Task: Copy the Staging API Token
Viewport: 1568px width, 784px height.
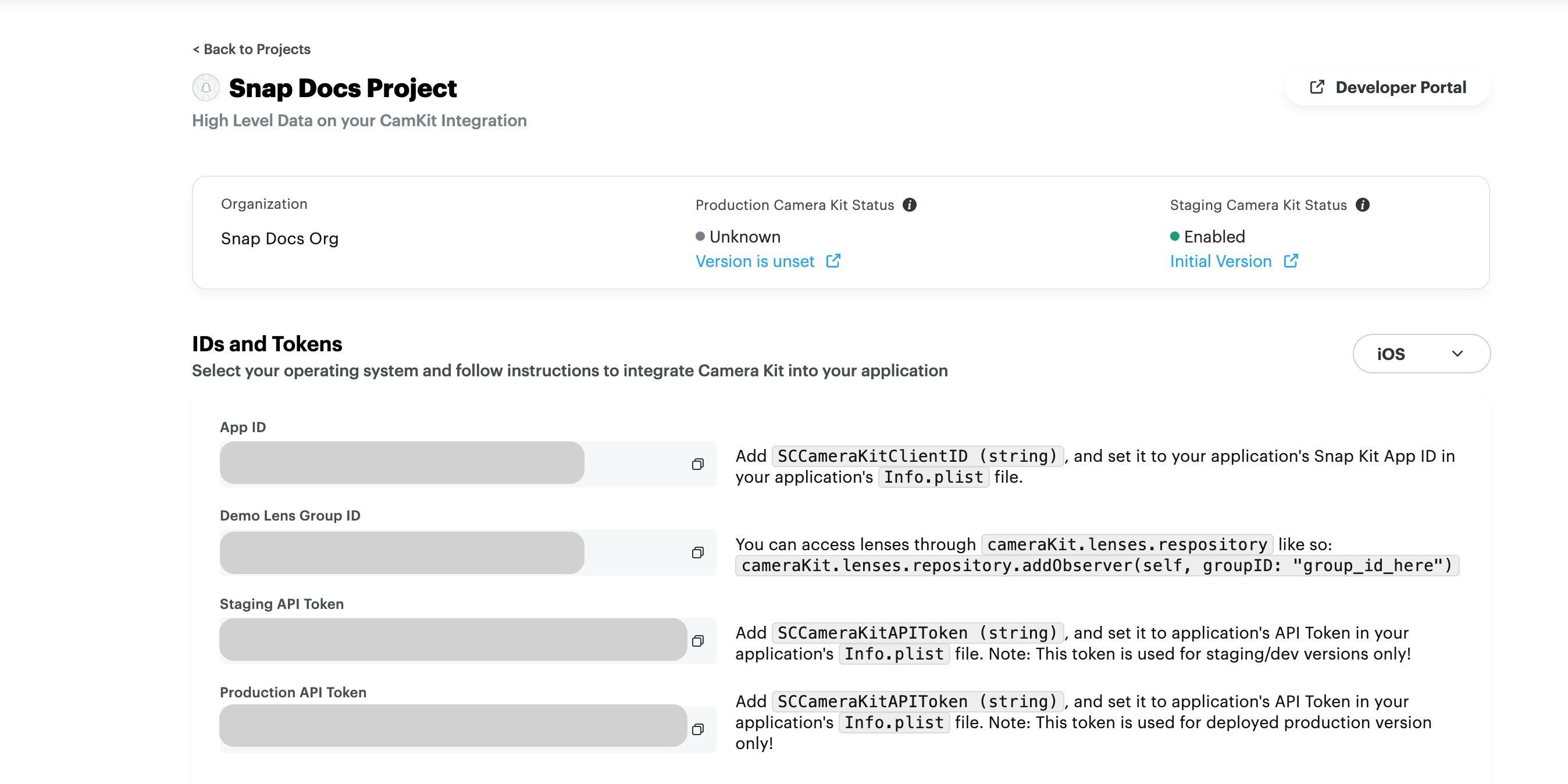Action: [x=697, y=641]
